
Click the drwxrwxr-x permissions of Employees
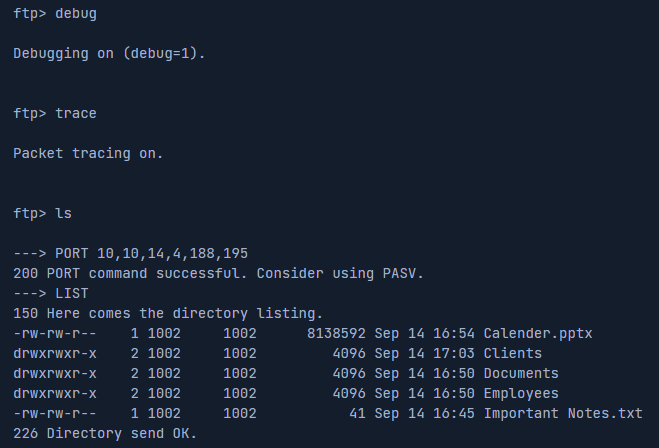(x=55, y=393)
